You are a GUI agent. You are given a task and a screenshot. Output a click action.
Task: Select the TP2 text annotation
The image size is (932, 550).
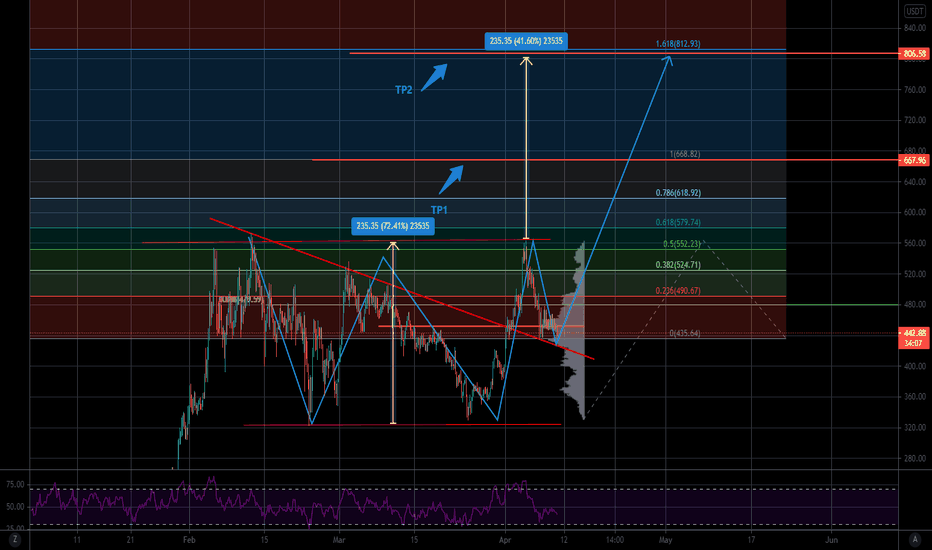[404, 90]
